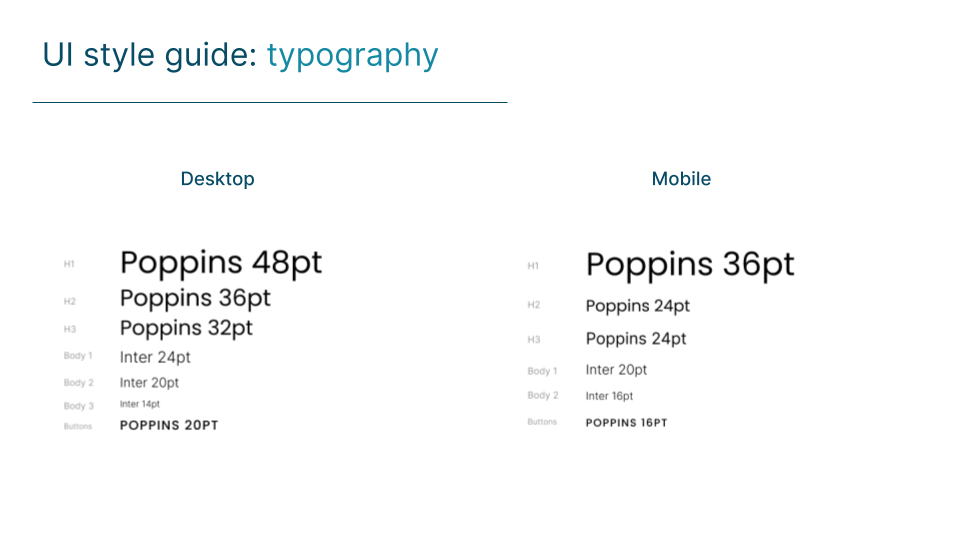Click the mobile 'Poppins 36pt' H1 sample
The width and height of the screenshot is (960, 540).
690,265
